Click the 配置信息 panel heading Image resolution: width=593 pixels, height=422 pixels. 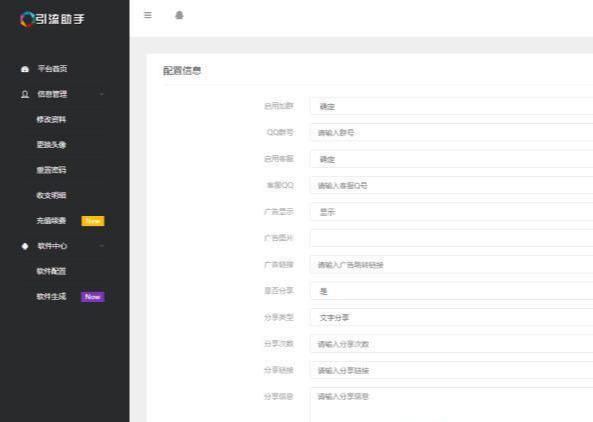coord(182,71)
